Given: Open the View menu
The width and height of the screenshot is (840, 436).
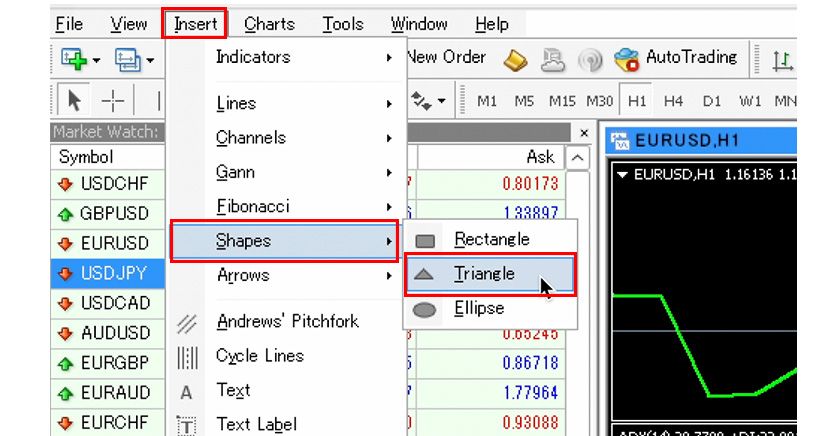Looking at the screenshot, I should [x=129, y=24].
